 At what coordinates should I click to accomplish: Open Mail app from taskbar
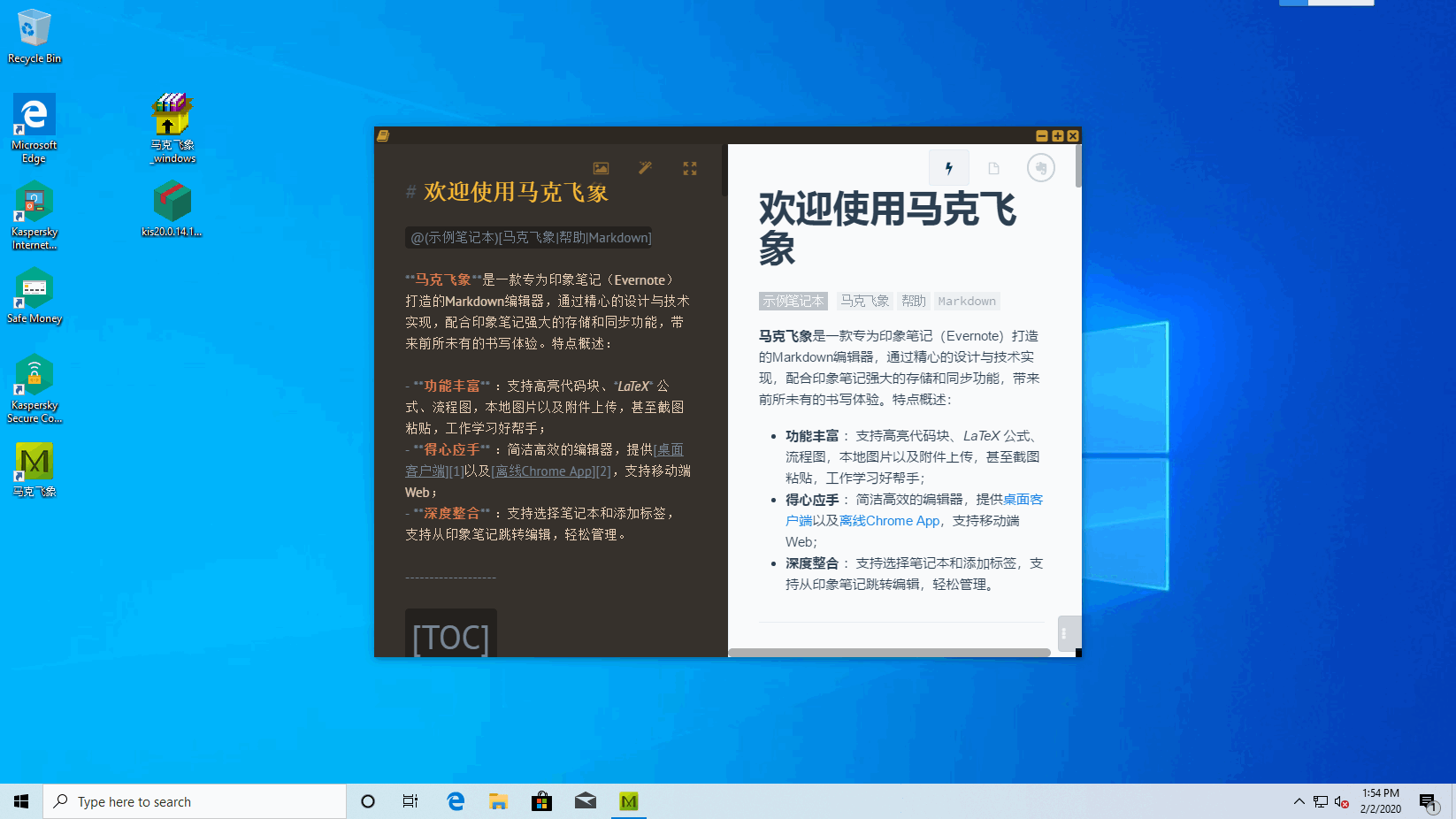[585, 801]
